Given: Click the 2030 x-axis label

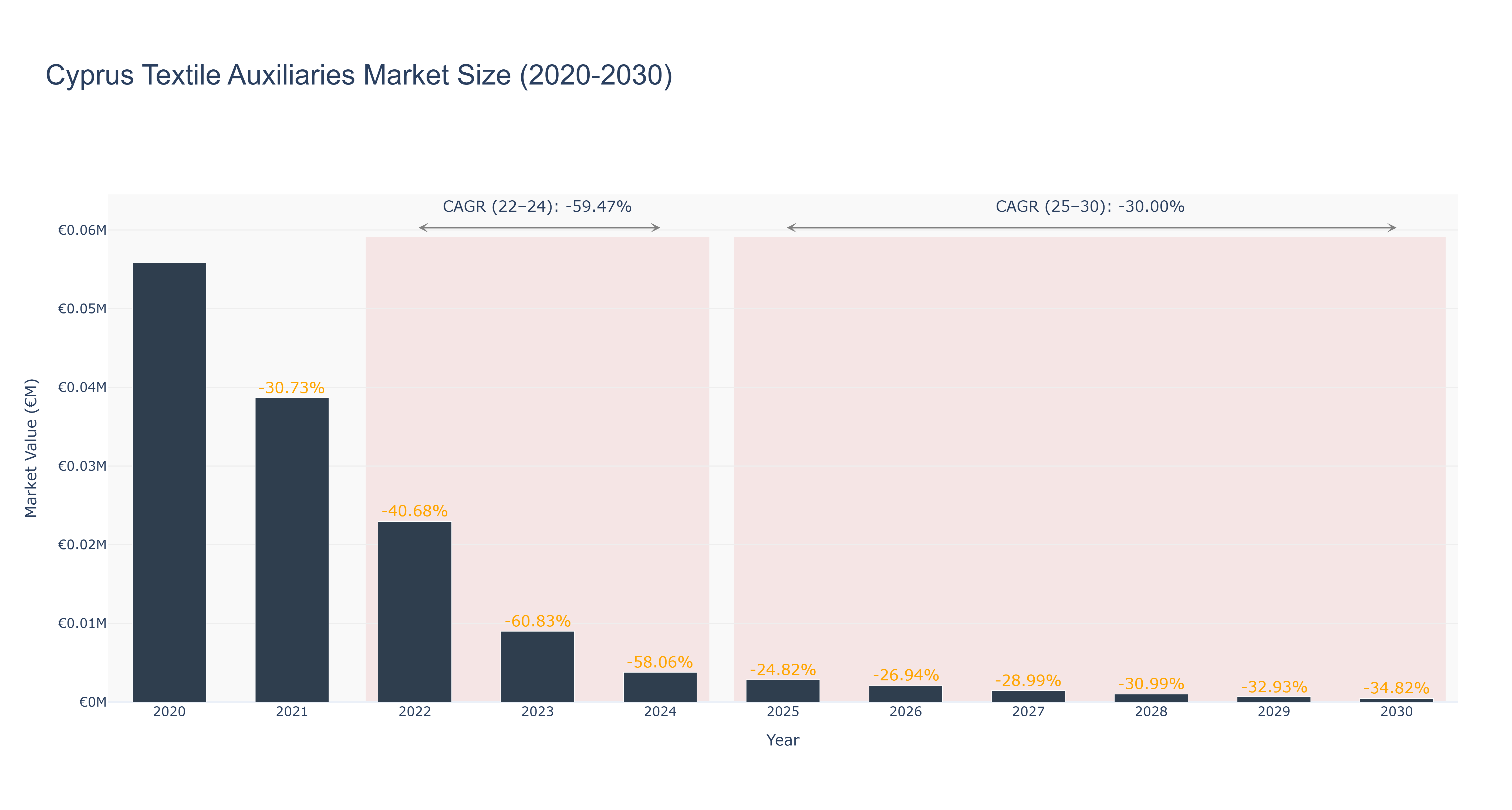Looking at the screenshot, I should 1396,712.
